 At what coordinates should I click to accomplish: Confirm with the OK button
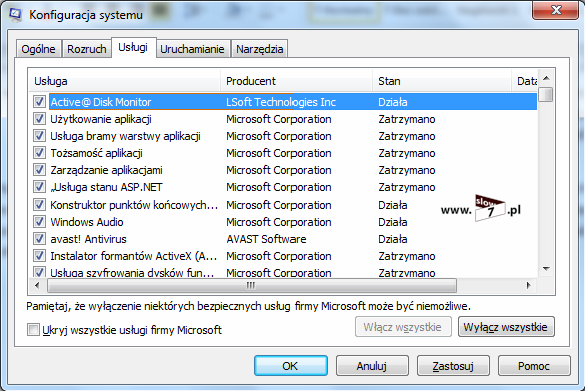291,366
